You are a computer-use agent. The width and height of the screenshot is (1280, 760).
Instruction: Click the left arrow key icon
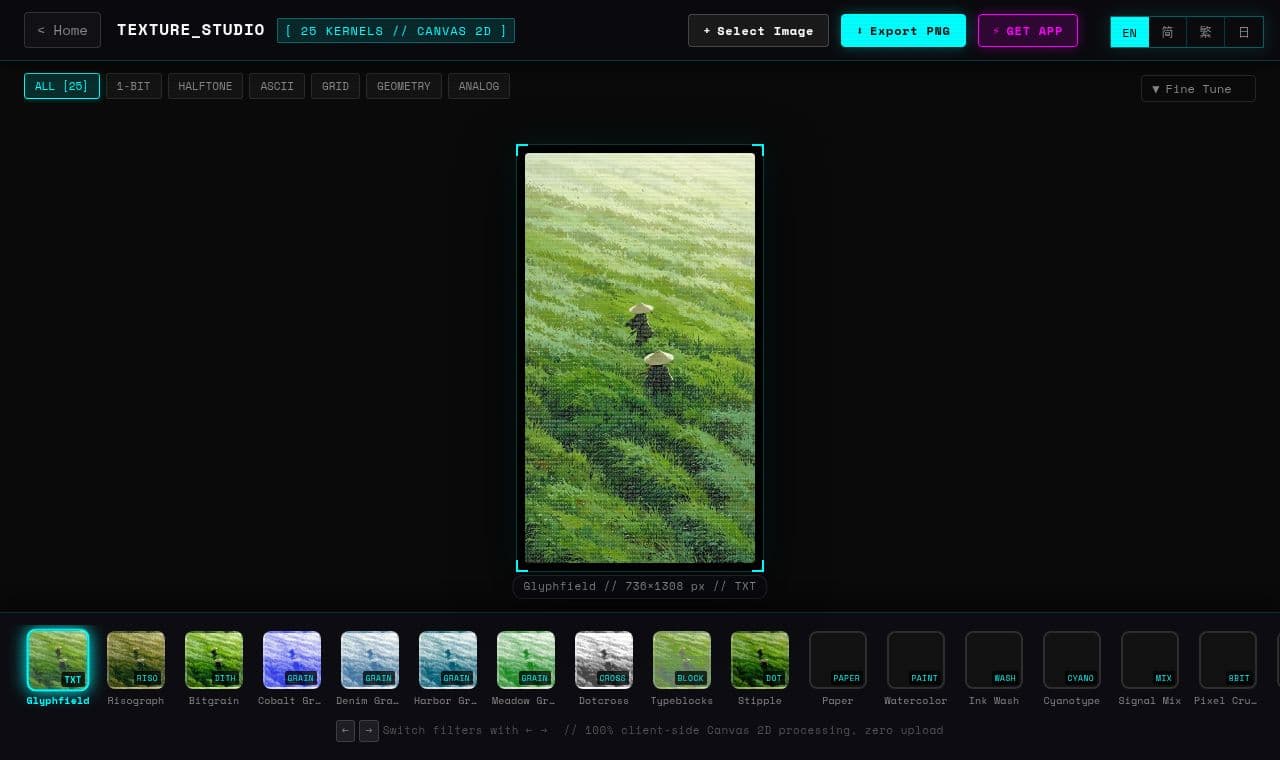click(x=345, y=730)
